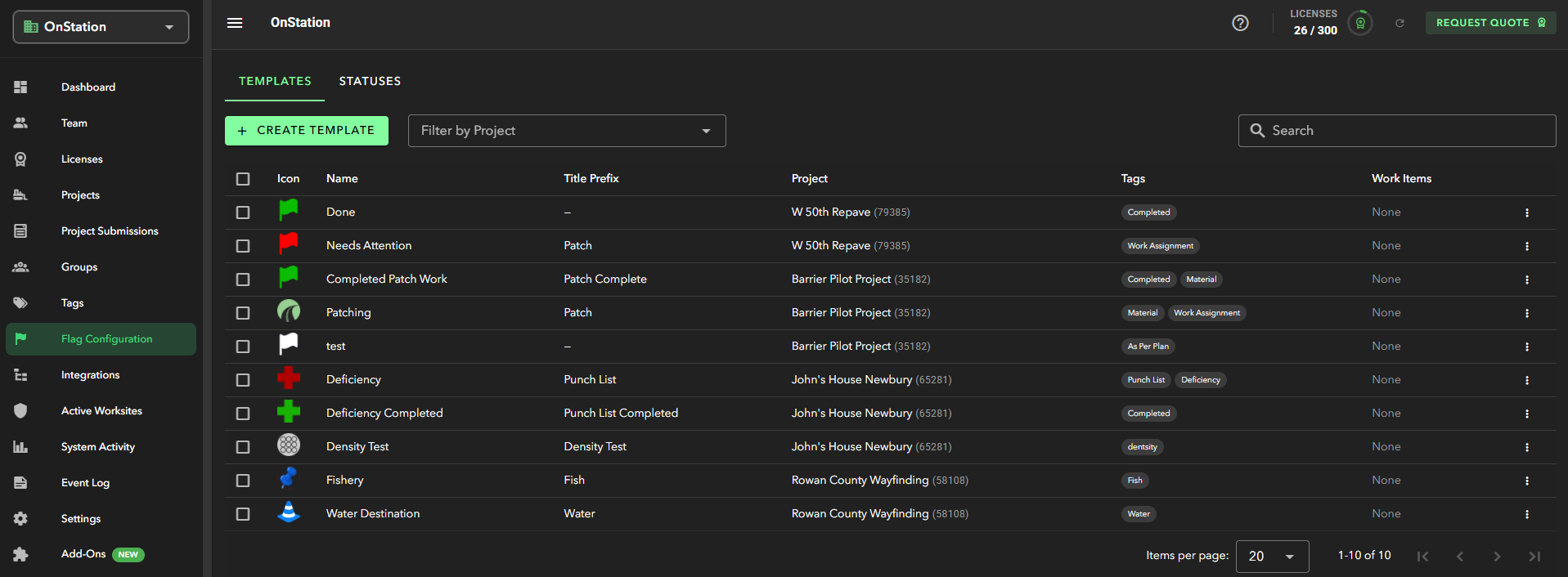Viewport: 1568px width, 577px height.
Task: Switch to the Statuses tab
Action: 370,81
